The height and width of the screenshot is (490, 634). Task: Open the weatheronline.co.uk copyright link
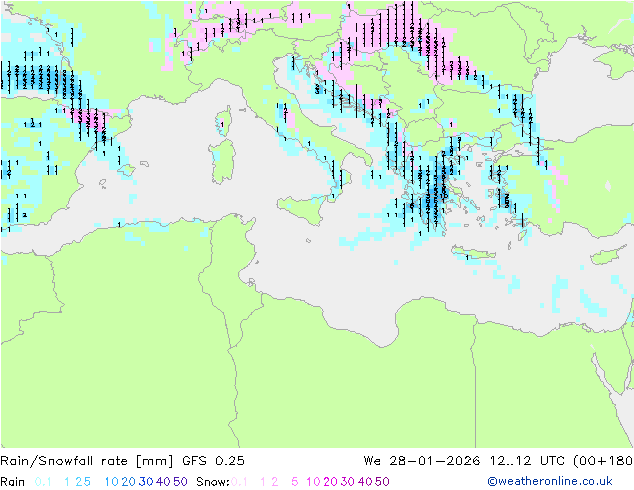pos(550,481)
